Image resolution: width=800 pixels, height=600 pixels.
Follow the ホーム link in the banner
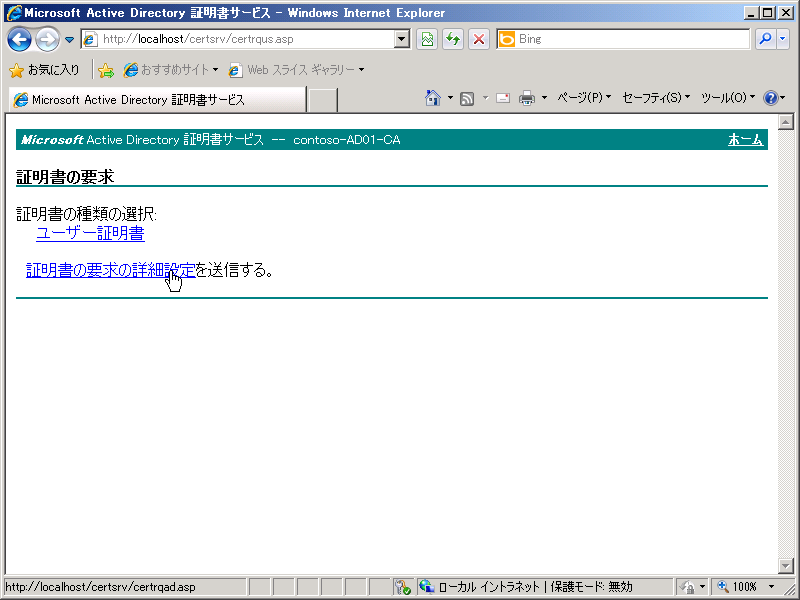(745, 140)
